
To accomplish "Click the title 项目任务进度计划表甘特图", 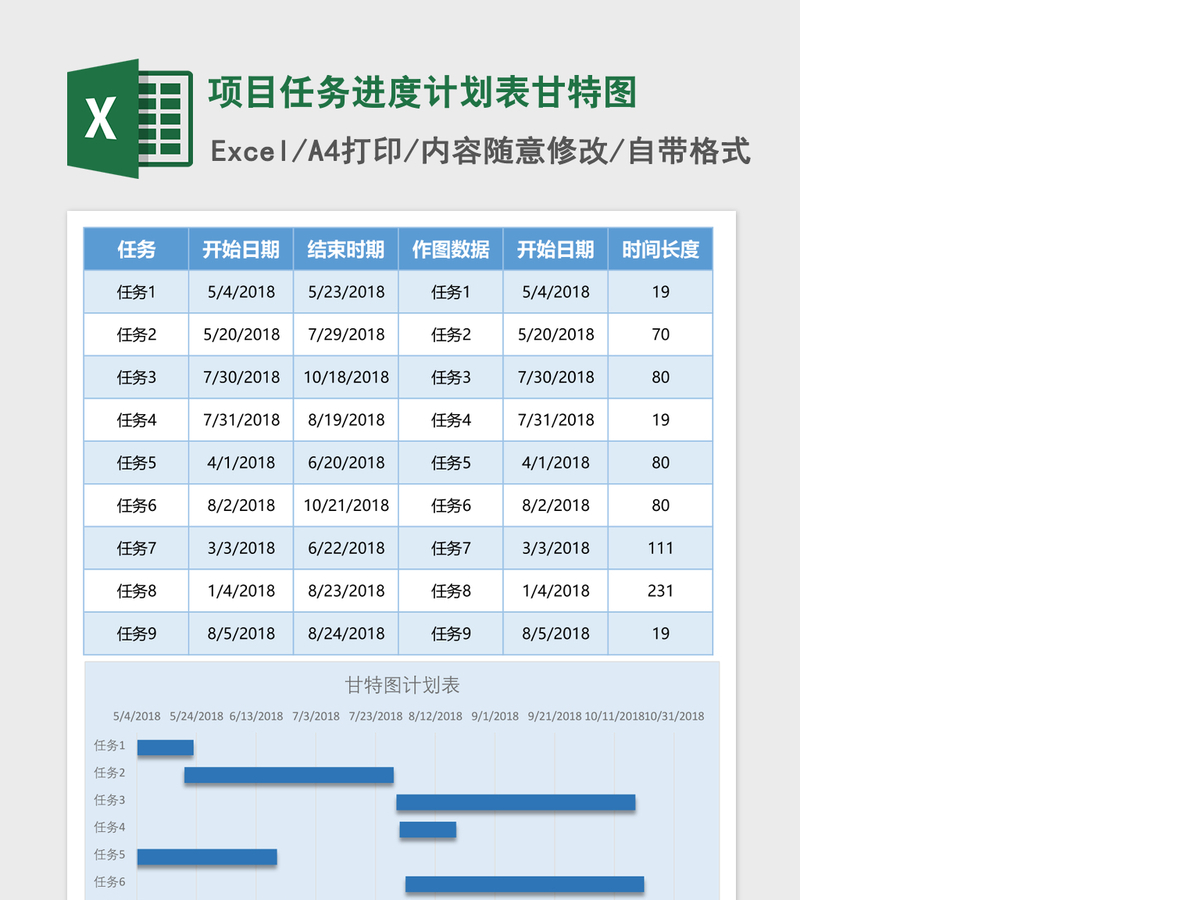I will 423,92.
